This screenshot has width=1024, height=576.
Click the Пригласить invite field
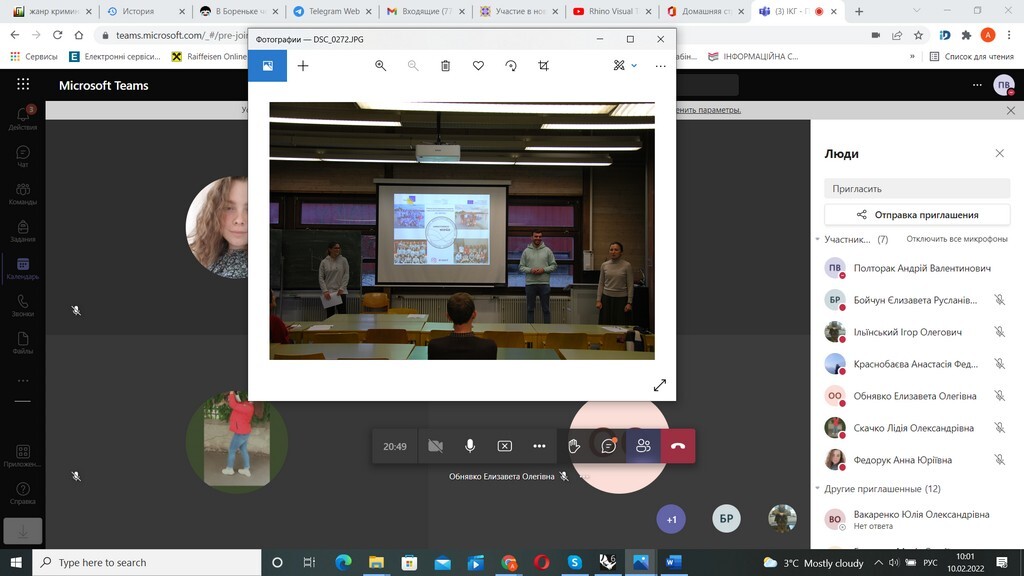click(x=917, y=189)
